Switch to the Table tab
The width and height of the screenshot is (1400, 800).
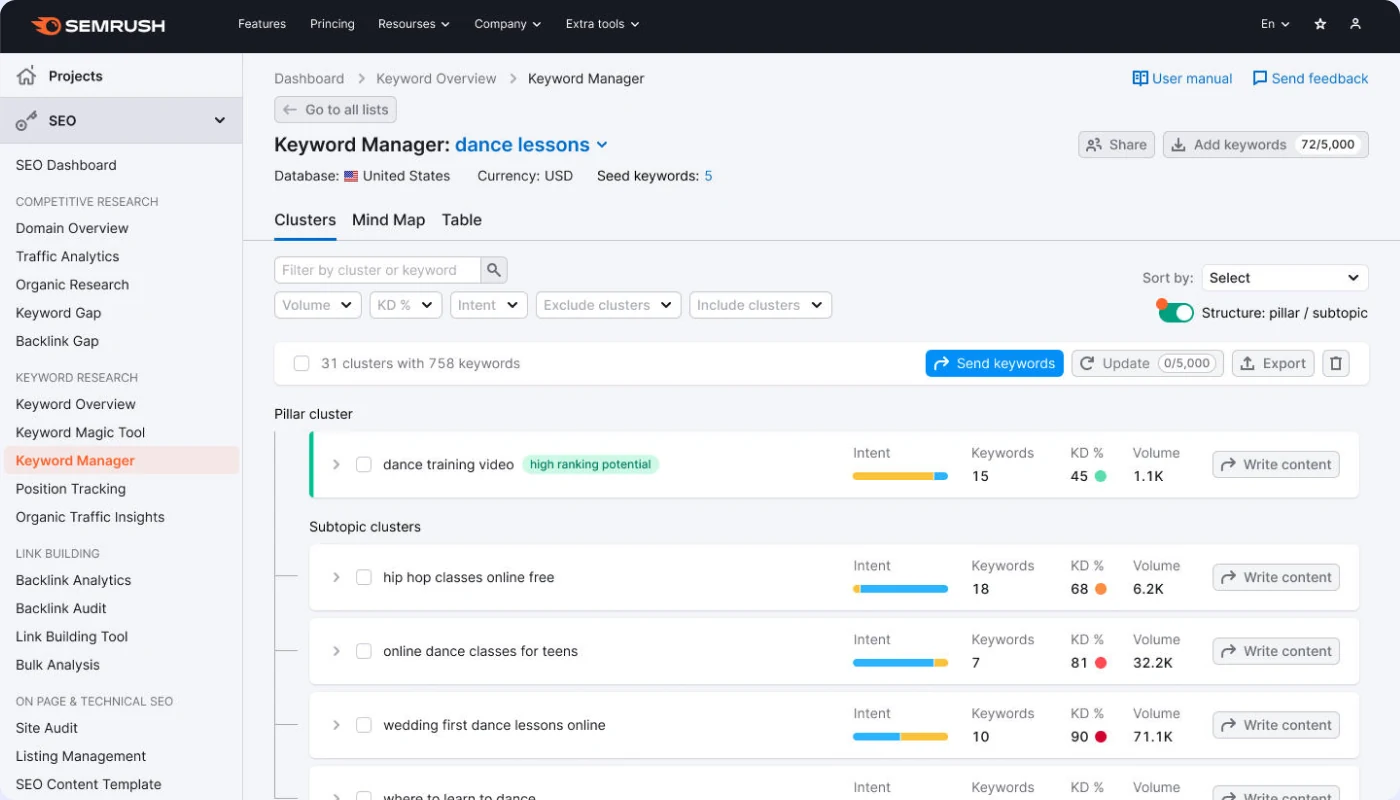[462, 220]
